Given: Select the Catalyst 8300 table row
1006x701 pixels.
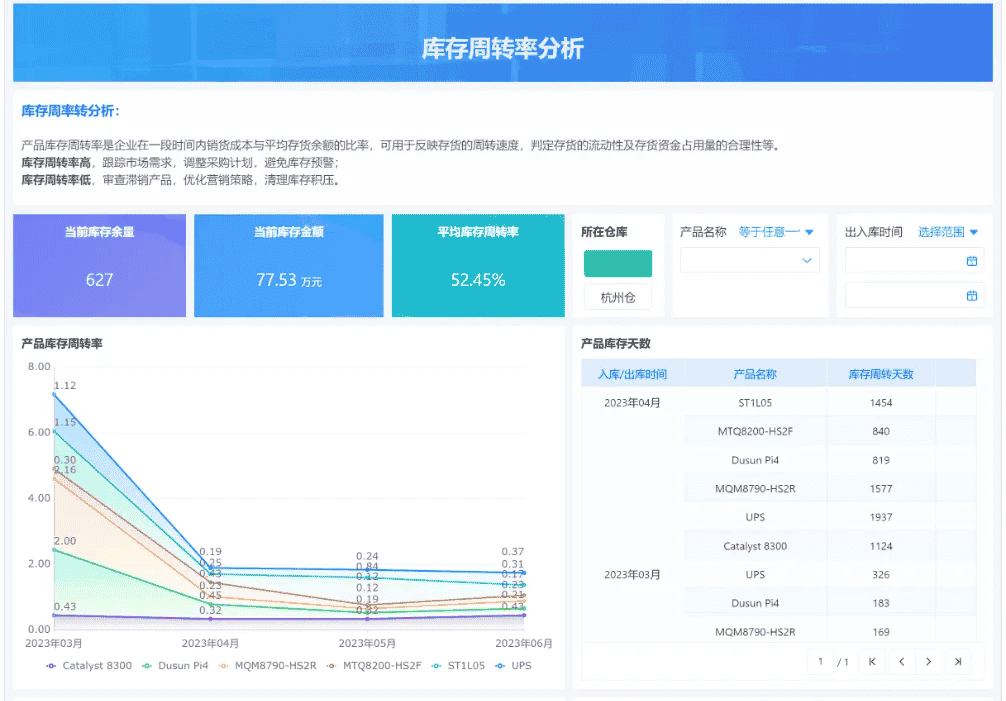Looking at the screenshot, I should [830, 546].
